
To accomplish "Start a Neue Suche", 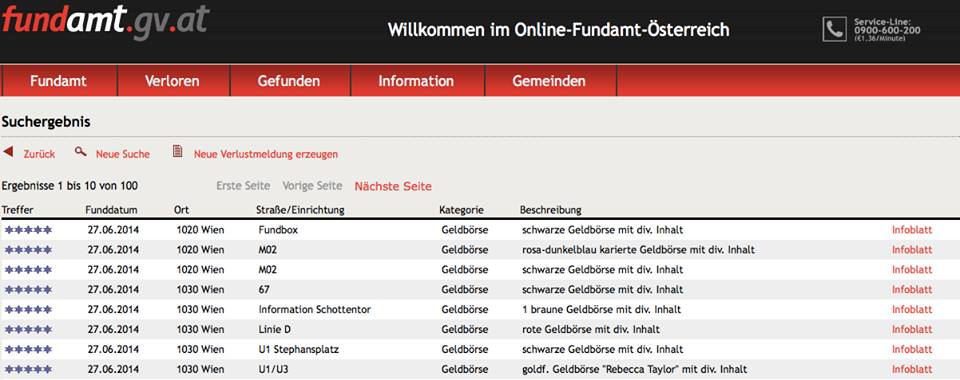I will click(122, 154).
